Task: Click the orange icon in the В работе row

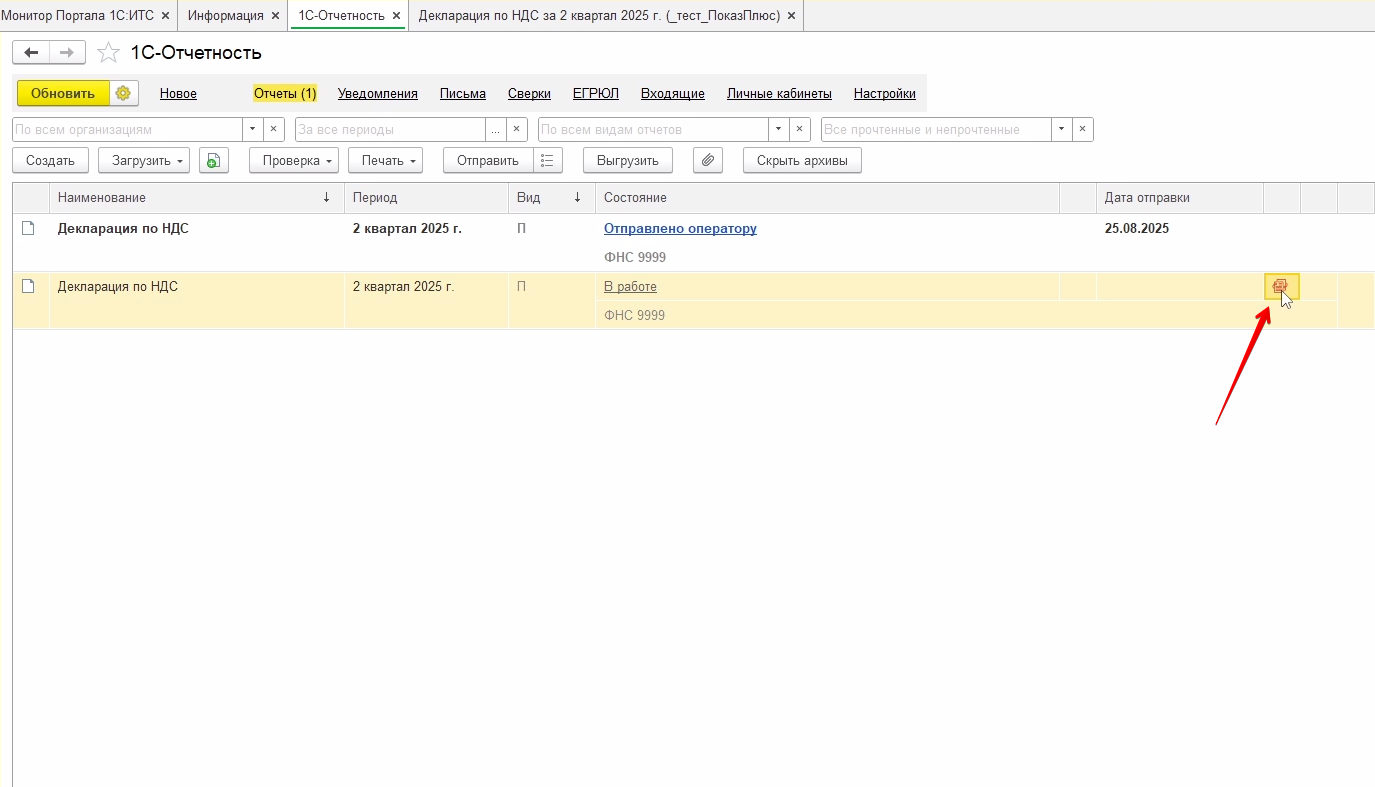Action: pyautogui.click(x=1280, y=287)
